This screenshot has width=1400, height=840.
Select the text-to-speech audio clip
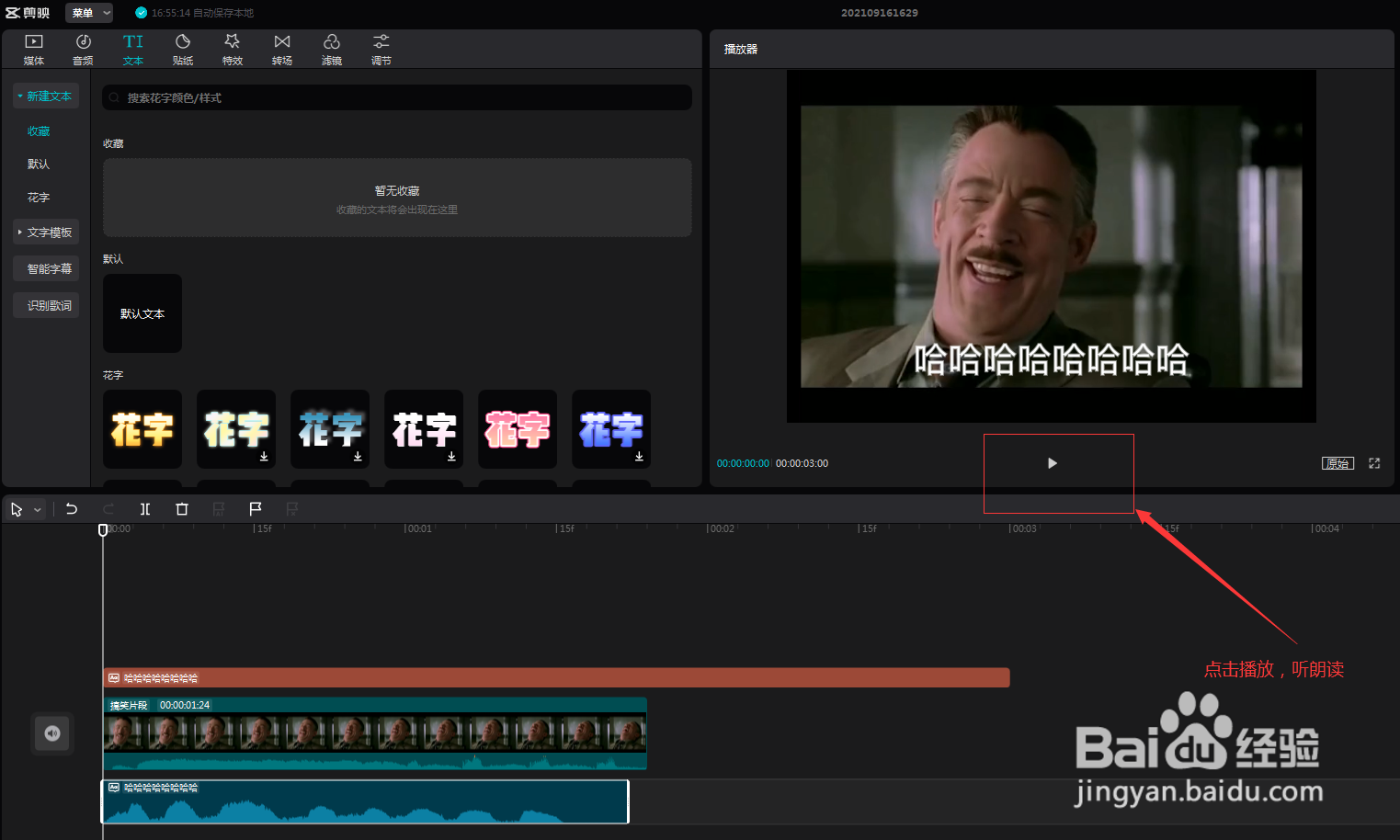click(x=365, y=801)
